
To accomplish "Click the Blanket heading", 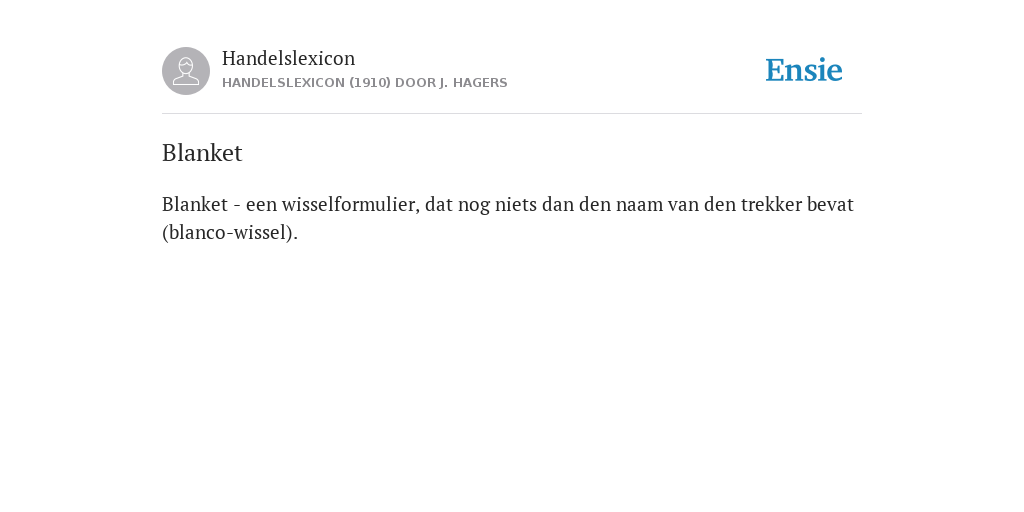I will [x=202, y=153].
